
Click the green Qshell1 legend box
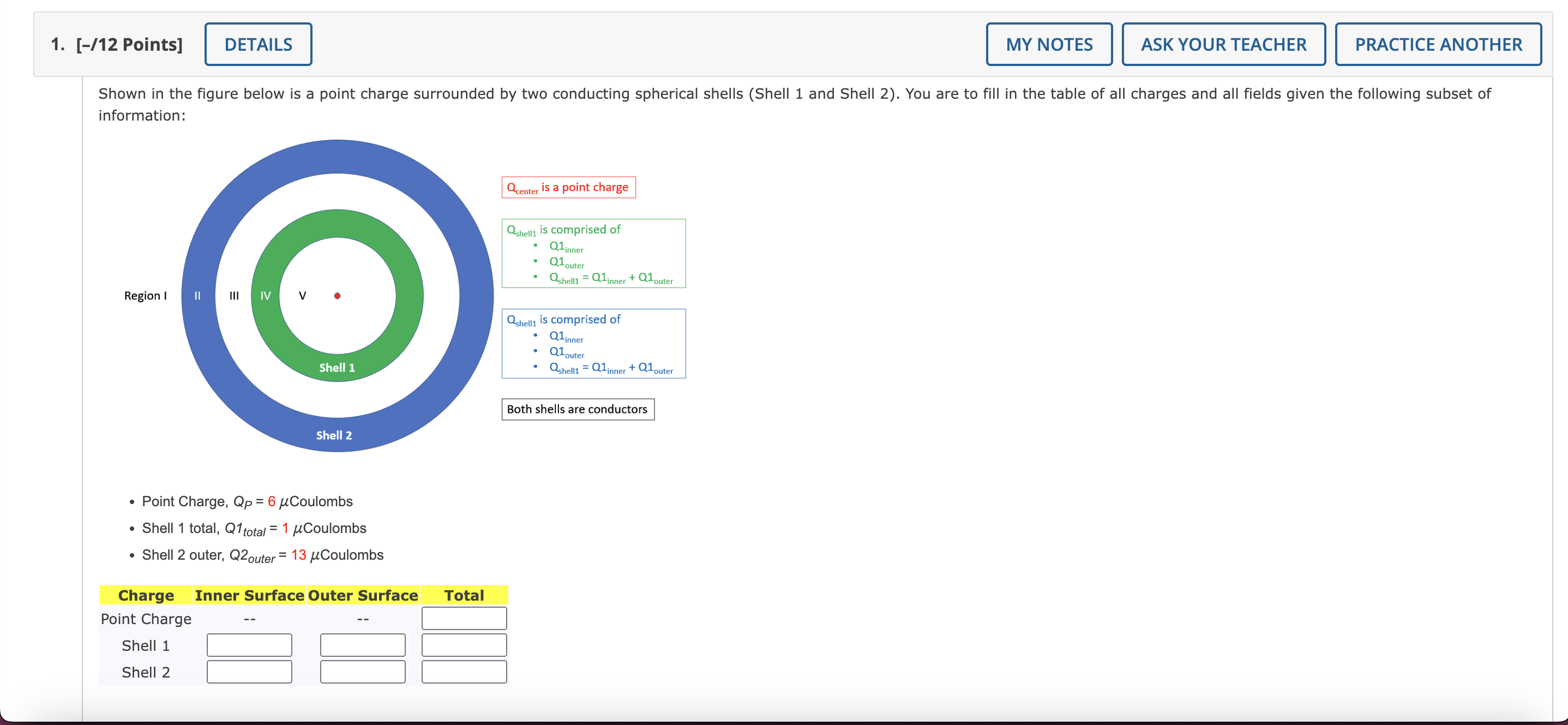click(593, 253)
